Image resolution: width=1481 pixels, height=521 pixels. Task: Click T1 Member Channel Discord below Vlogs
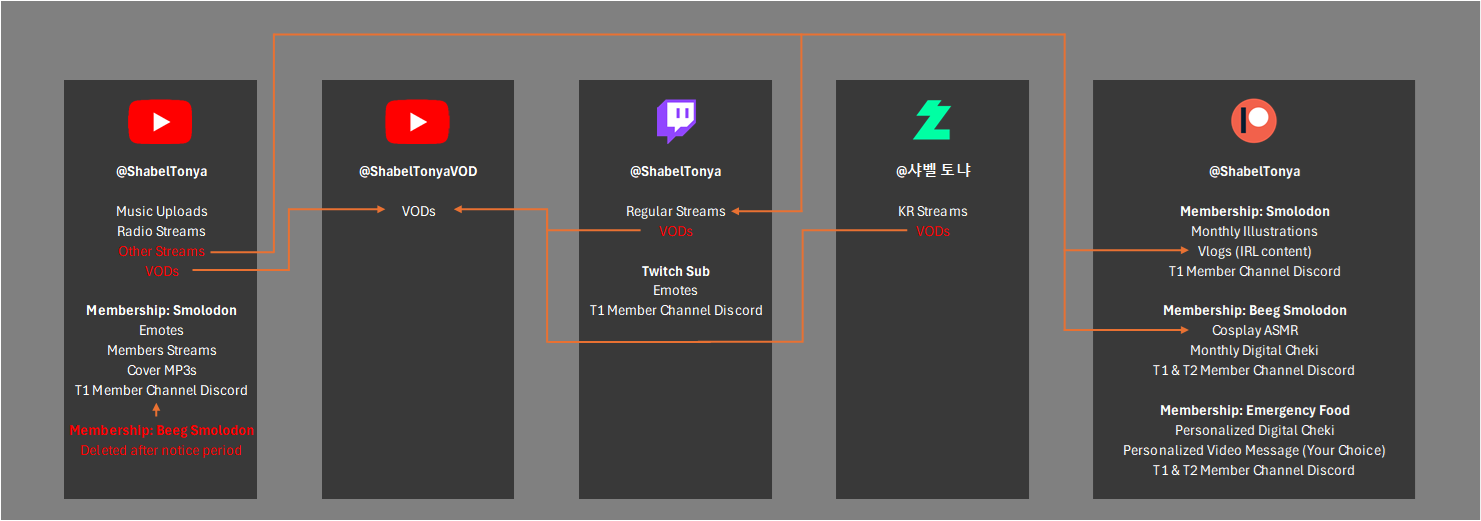click(x=1254, y=271)
